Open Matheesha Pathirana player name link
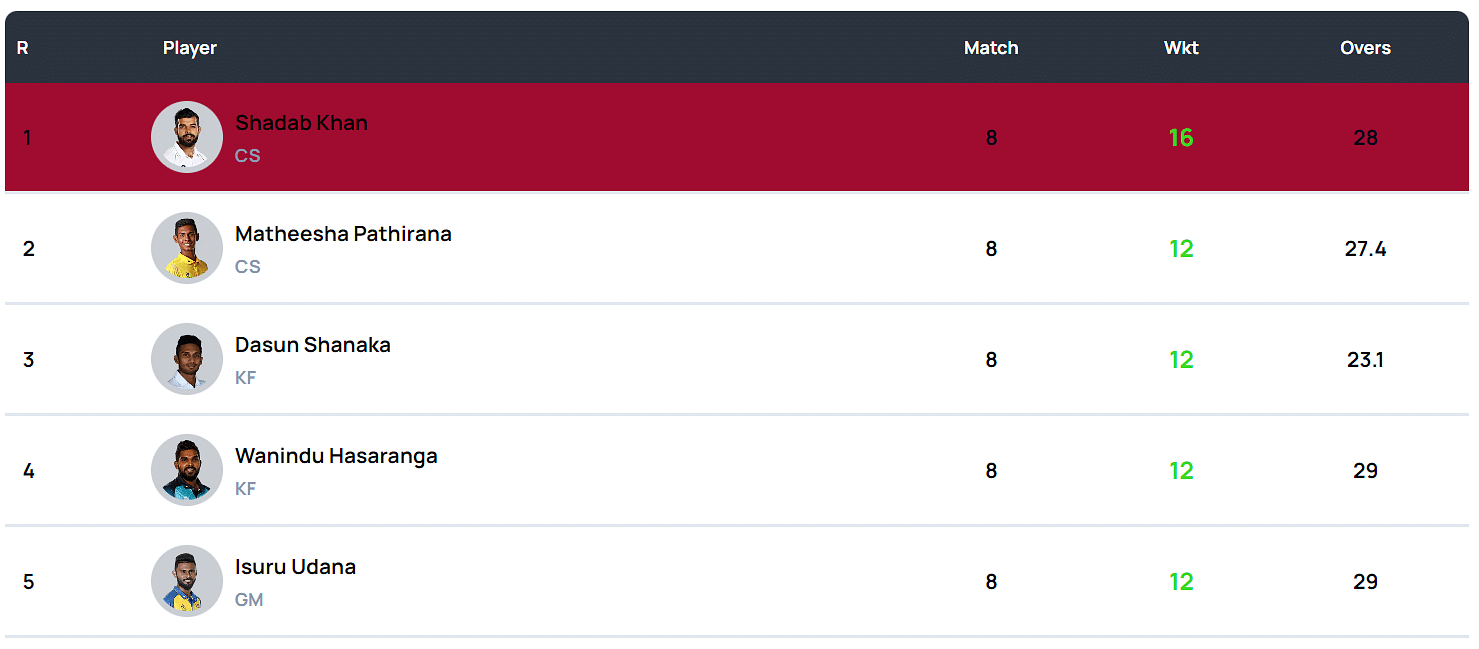 point(343,234)
